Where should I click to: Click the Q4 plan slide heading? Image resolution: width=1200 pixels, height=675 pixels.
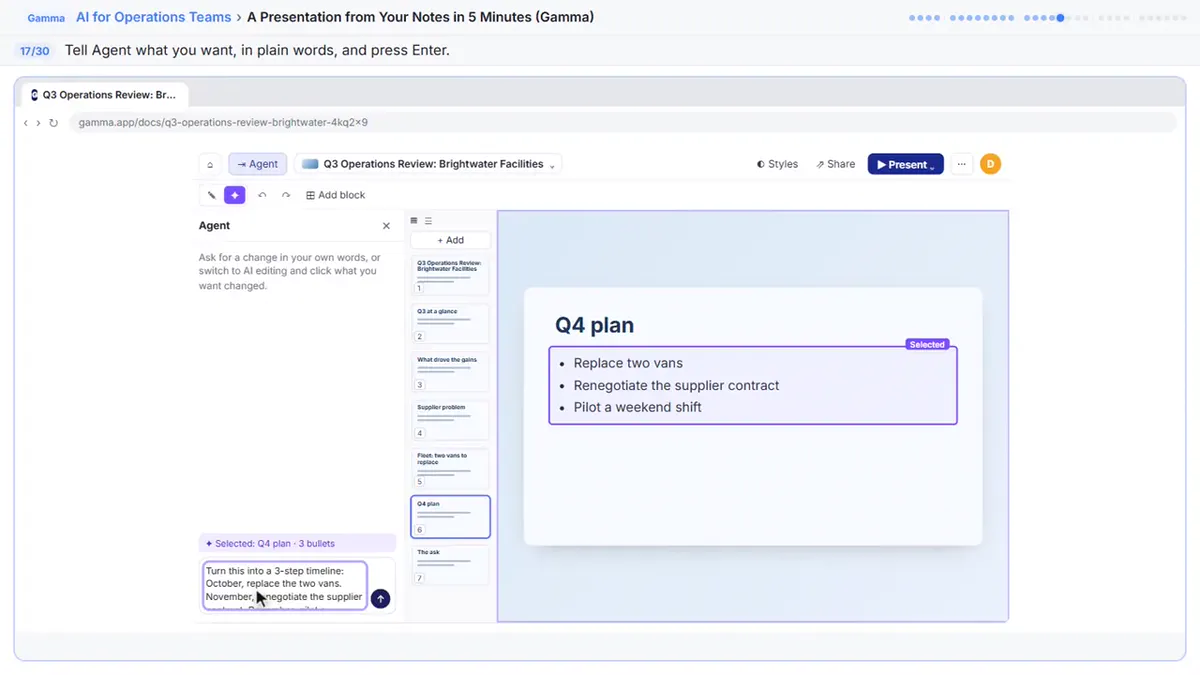coord(594,325)
